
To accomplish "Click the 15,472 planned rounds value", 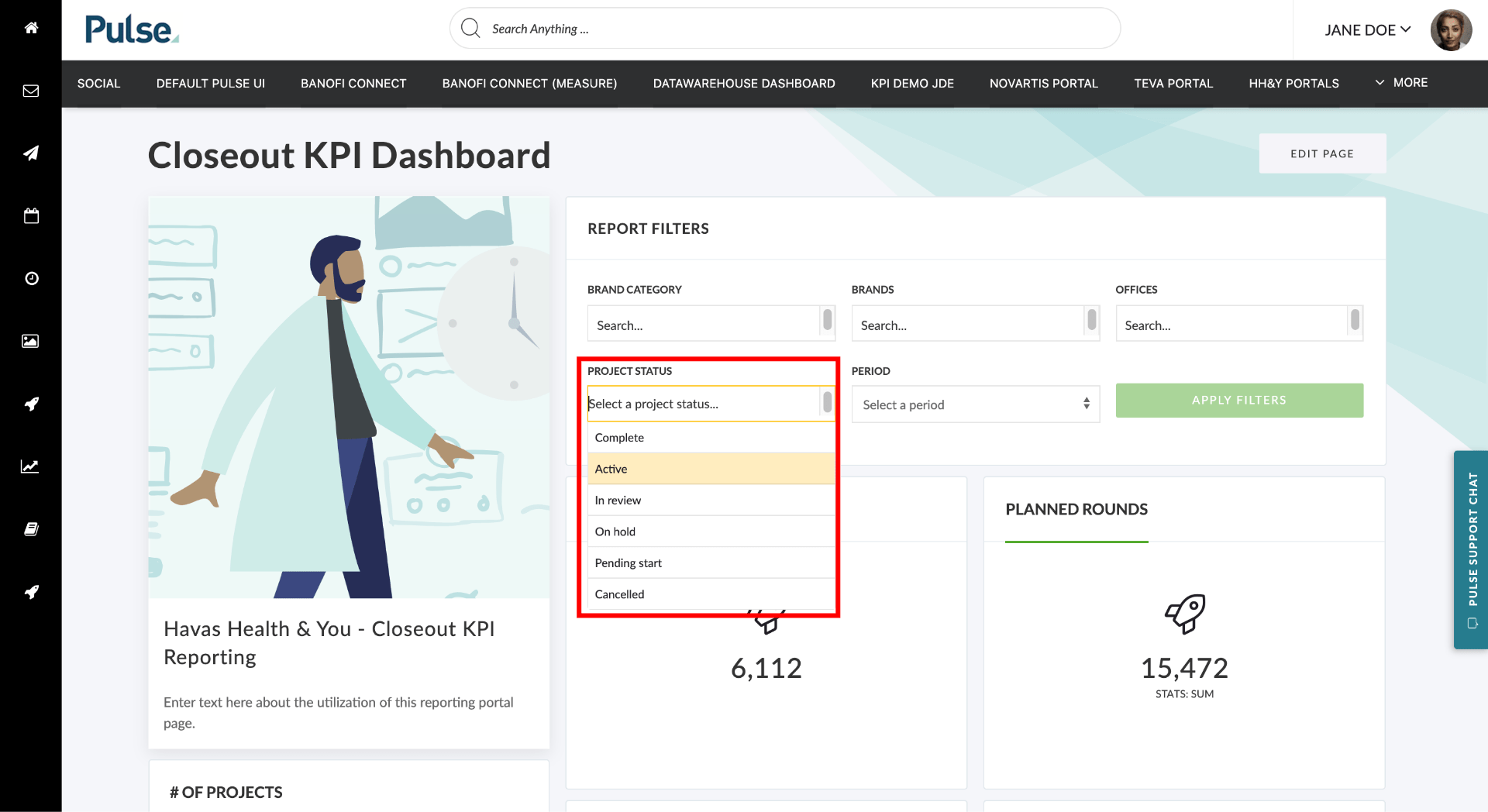I will coord(1184,668).
